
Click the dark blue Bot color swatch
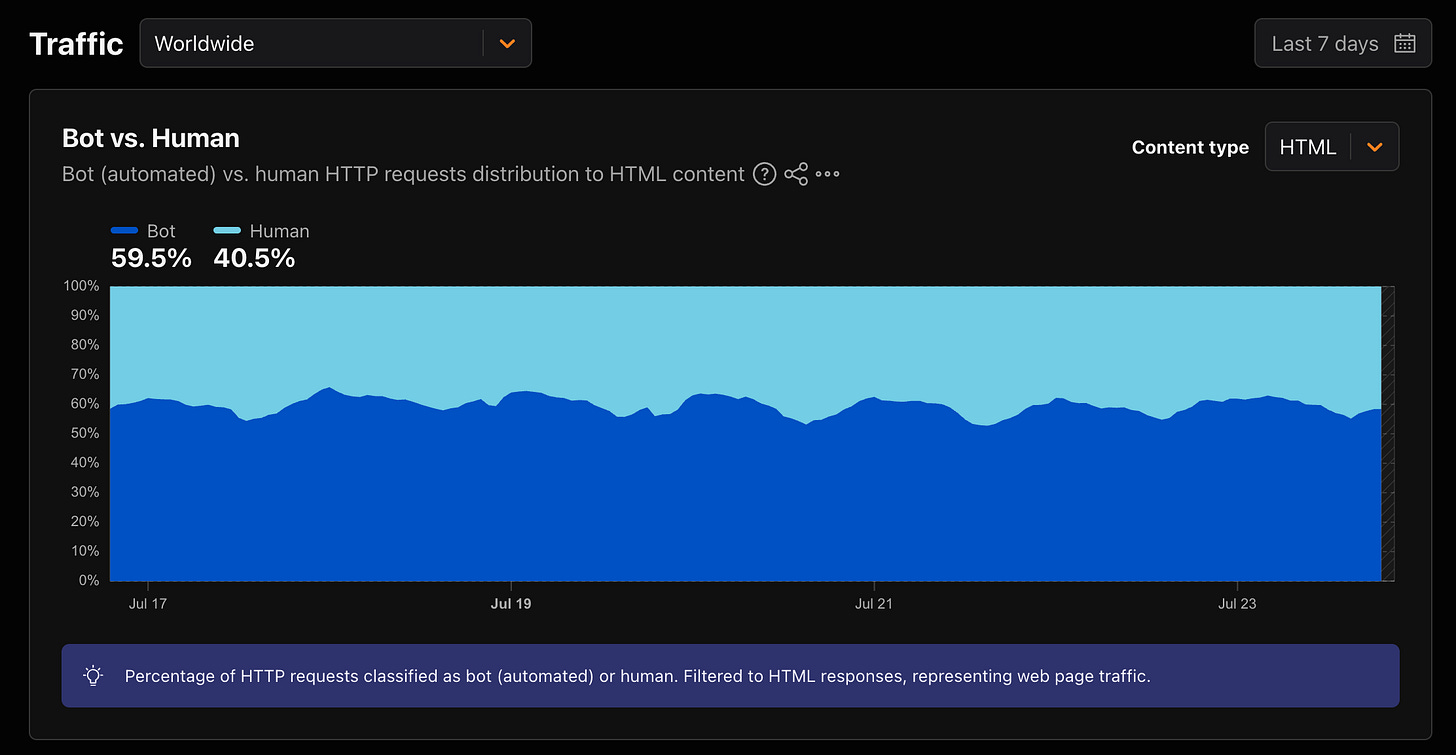(124, 231)
